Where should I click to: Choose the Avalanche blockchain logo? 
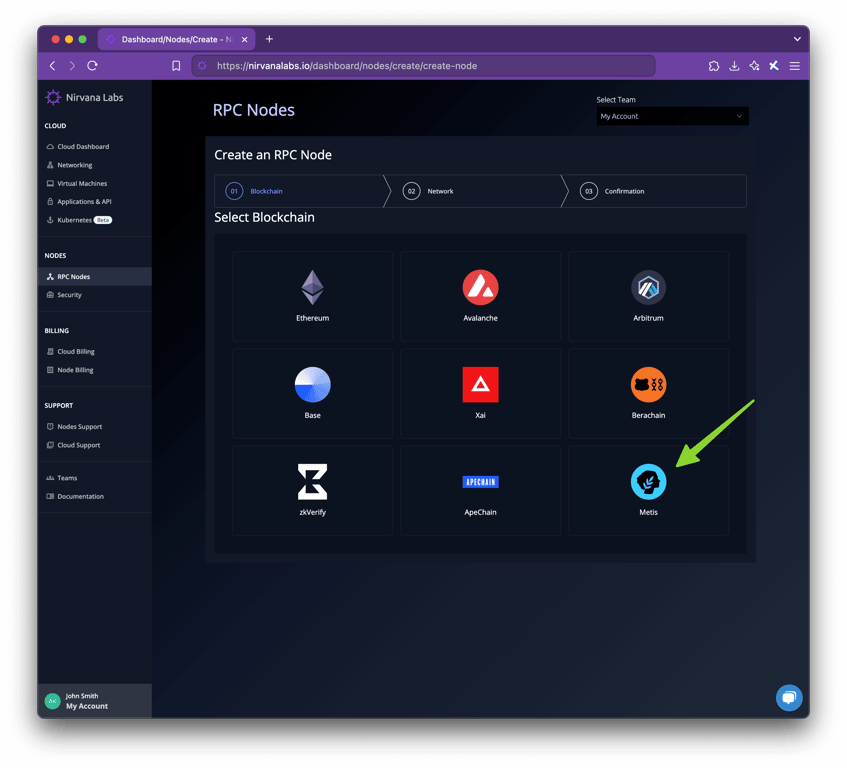pyautogui.click(x=480, y=287)
